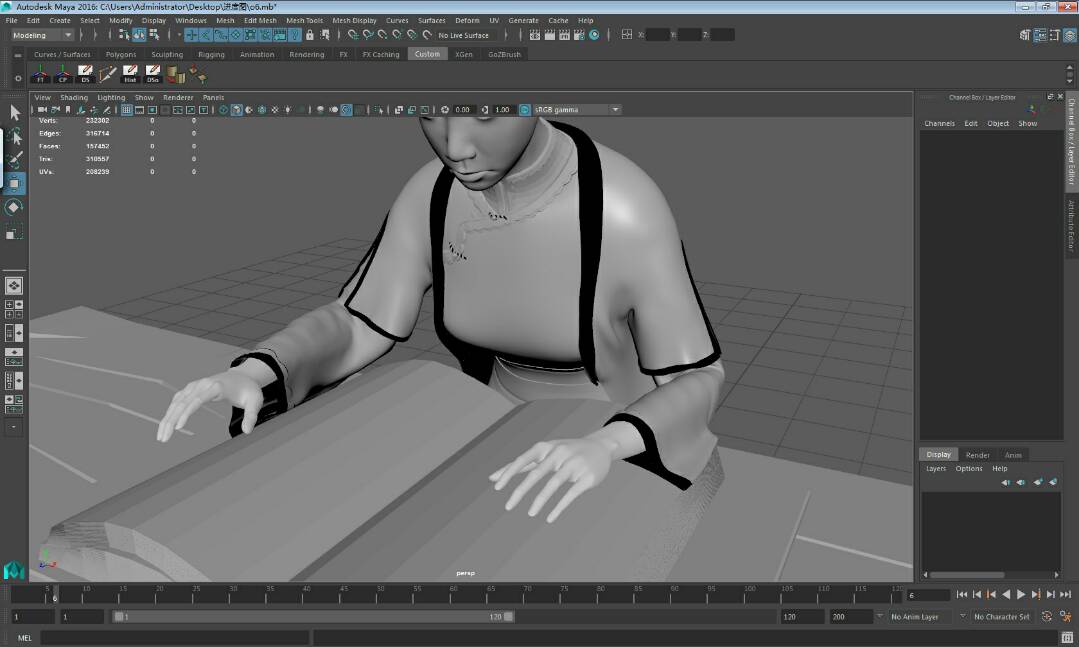Click the current frame input field
Image resolution: width=1079 pixels, height=647 pixels.
pyautogui.click(x=928, y=595)
